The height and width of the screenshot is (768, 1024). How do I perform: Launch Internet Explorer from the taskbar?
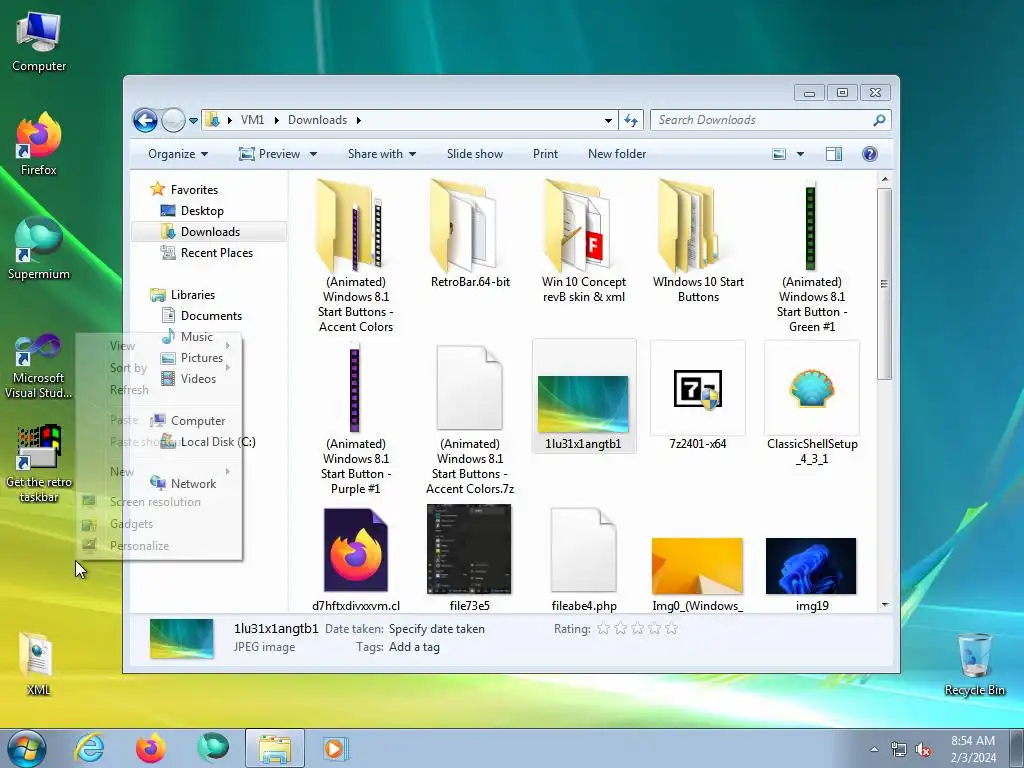click(89, 748)
